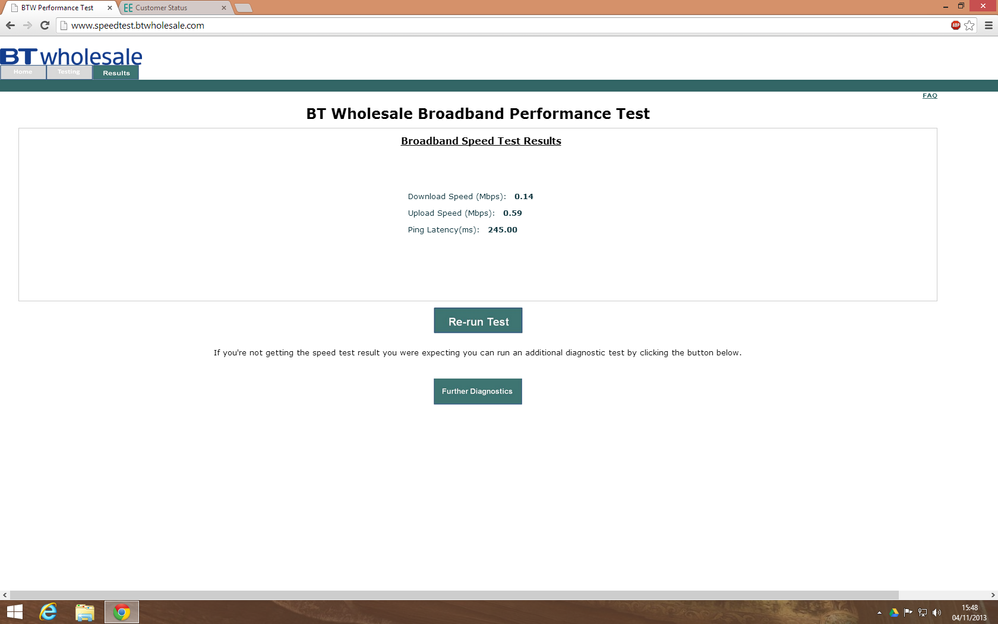Select the Testing tab
Image resolution: width=998 pixels, height=624 pixels.
coord(68,72)
